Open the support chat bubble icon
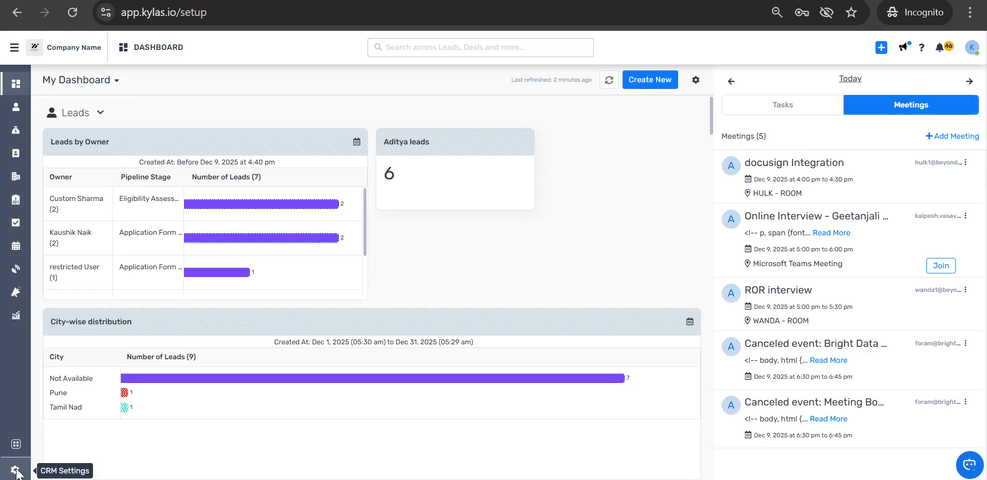The image size is (987, 480). click(968, 464)
